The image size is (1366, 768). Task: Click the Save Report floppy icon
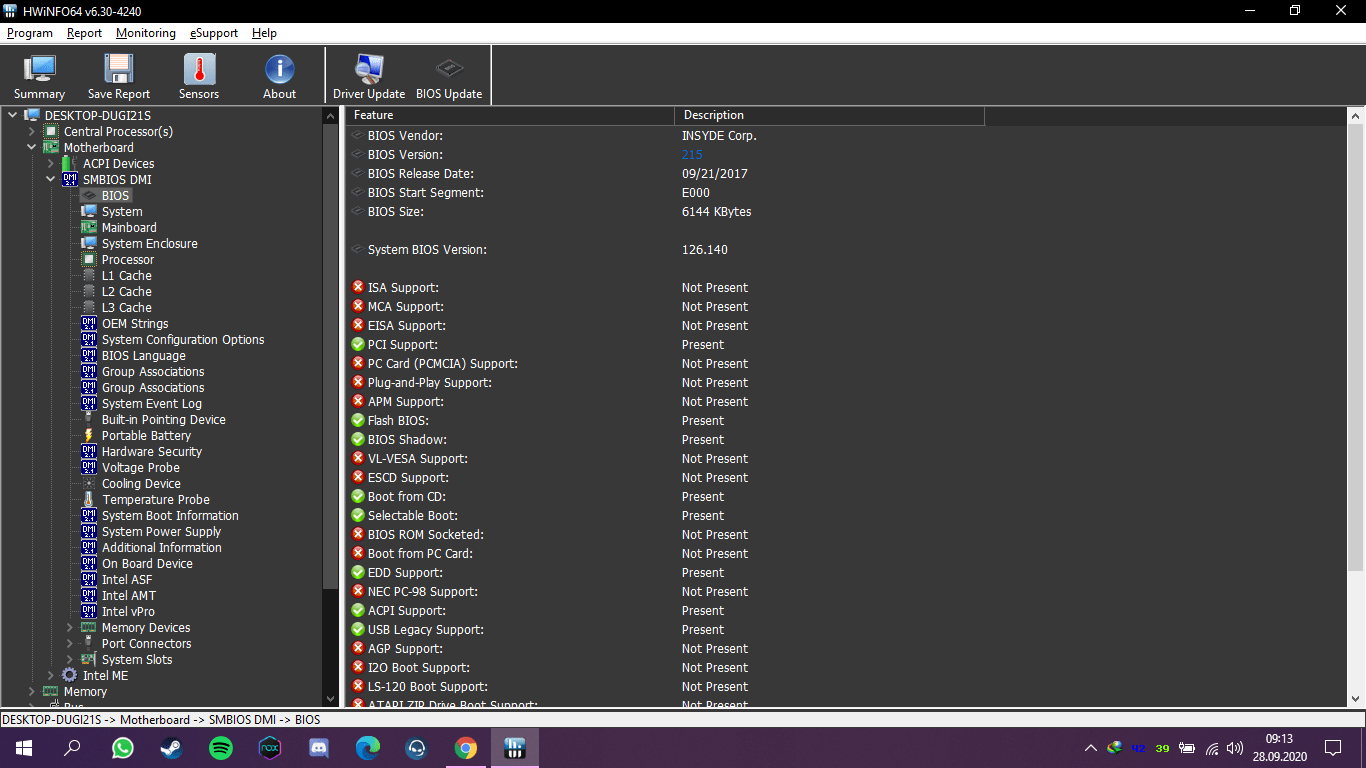[119, 76]
